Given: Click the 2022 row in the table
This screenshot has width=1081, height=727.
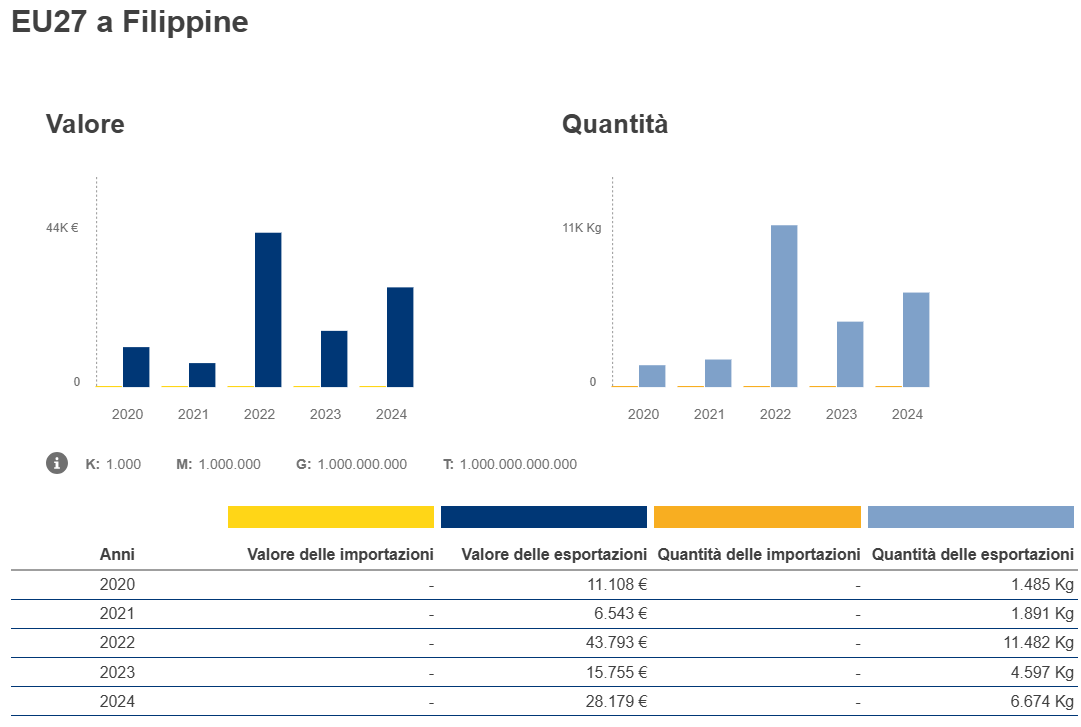Looking at the screenshot, I should tap(117, 643).
